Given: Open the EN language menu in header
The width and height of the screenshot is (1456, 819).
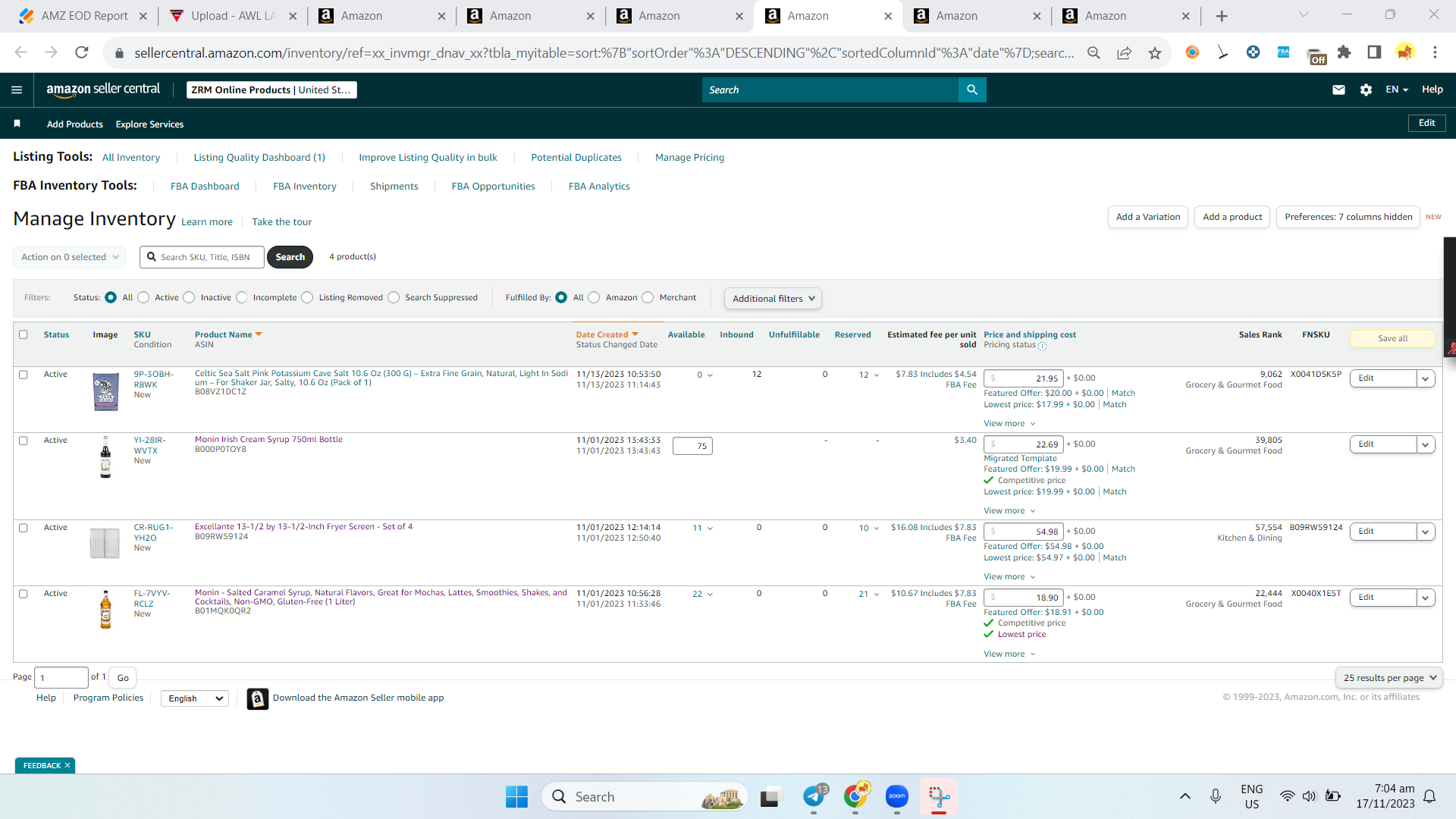Looking at the screenshot, I should (1396, 89).
